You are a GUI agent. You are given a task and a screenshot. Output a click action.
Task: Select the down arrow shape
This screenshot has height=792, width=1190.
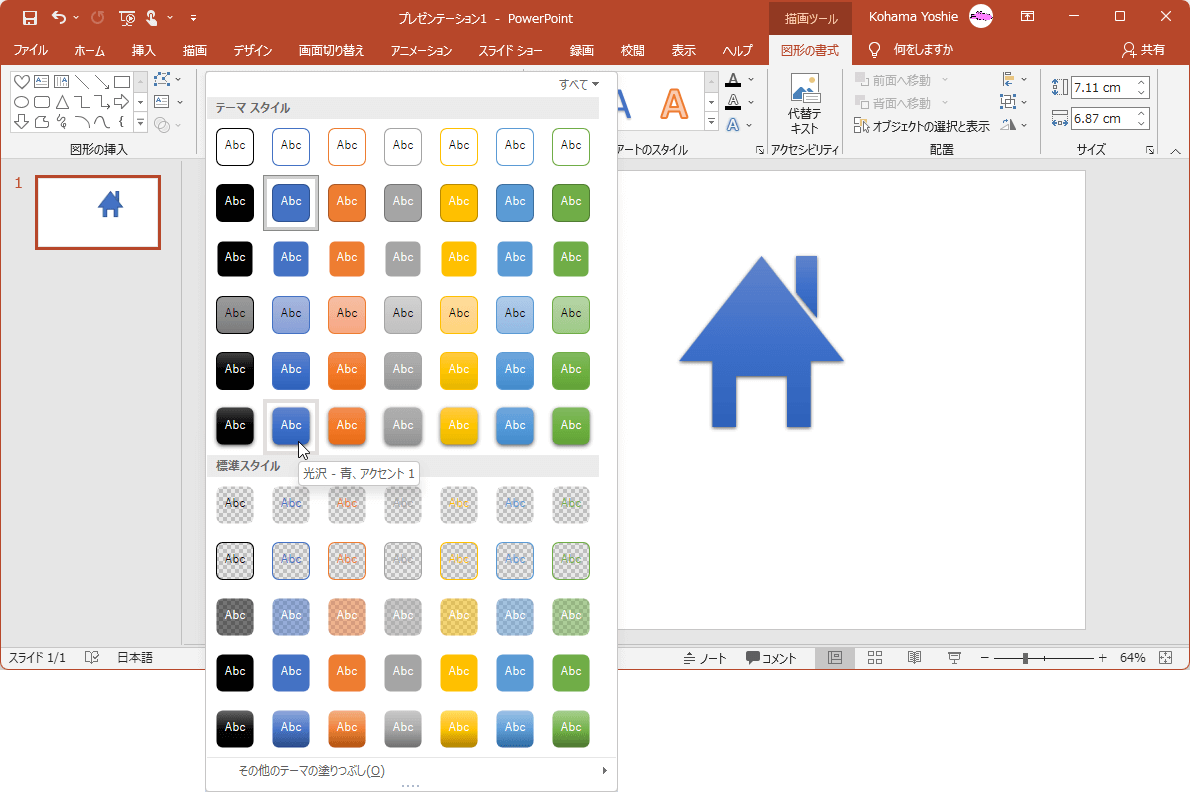[x=21, y=121]
